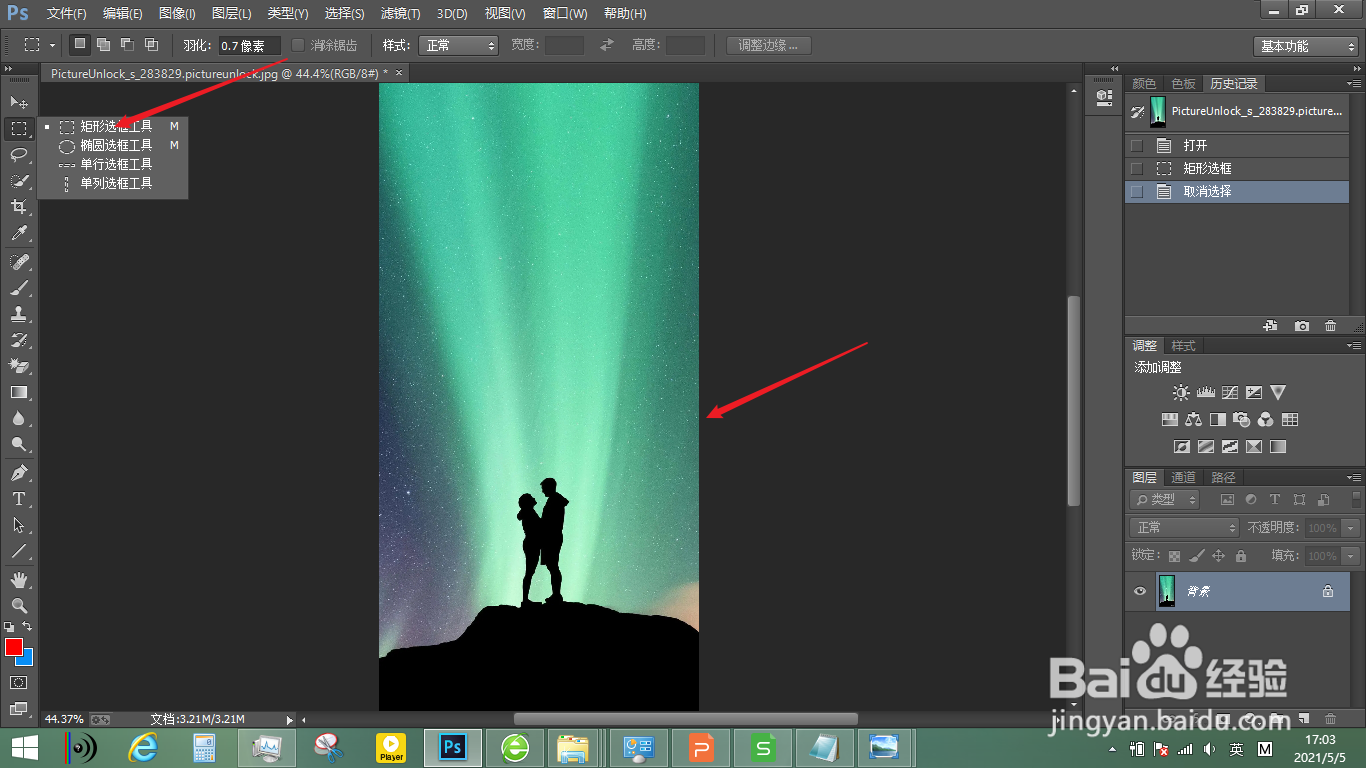Set history brush source on 取消选择 state
The image size is (1366, 768).
(1136, 191)
